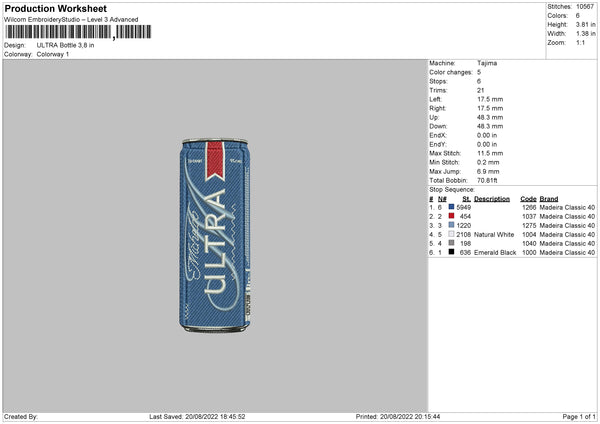600x424 pixels.
Task: Click the Color changes value "5"
Action: click(479, 72)
